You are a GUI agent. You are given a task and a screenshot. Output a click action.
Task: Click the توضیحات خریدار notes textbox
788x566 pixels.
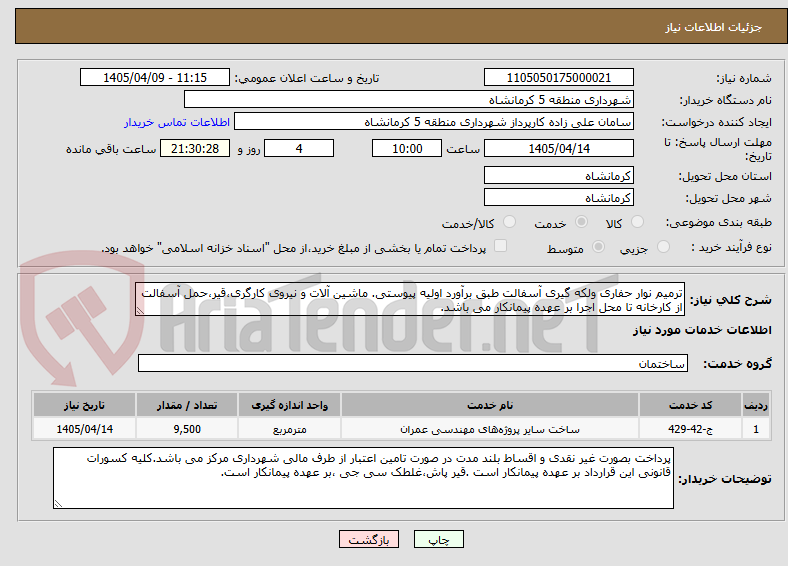[363, 478]
